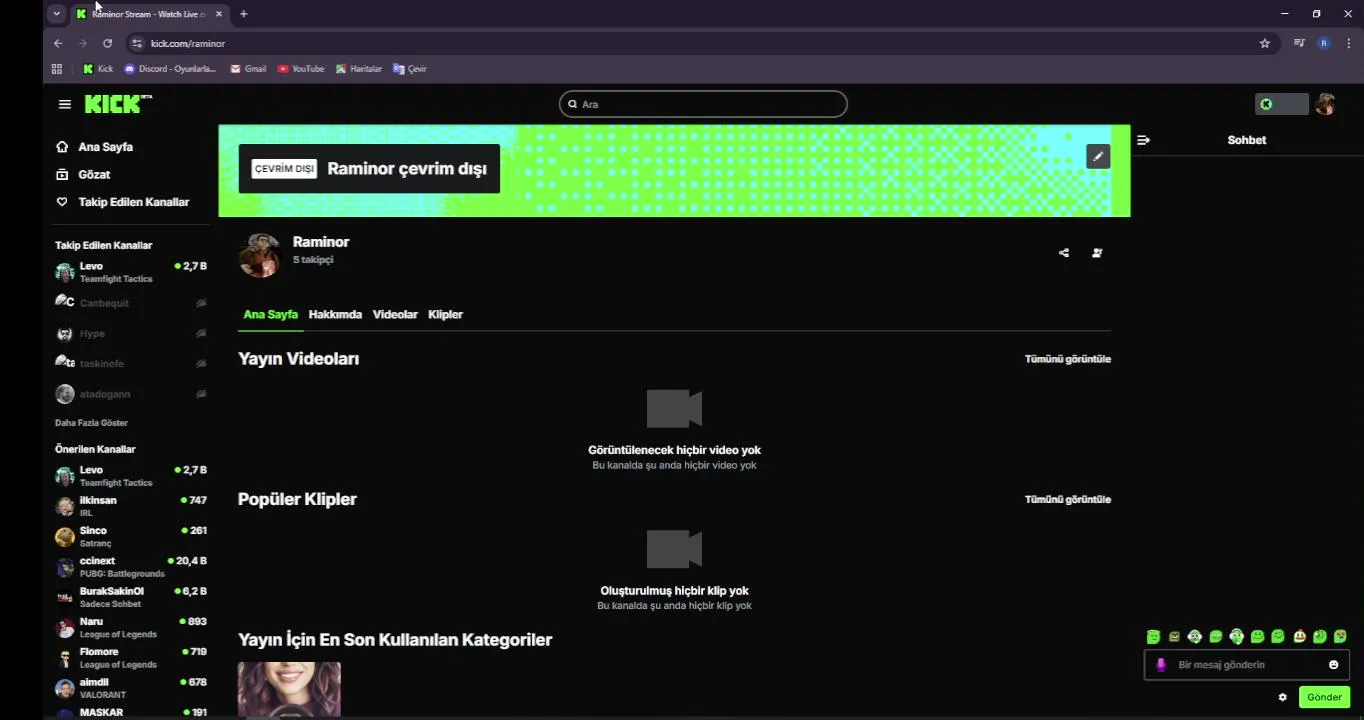Open Discord bookmark in bookmarks bar
Viewport: 1364px width, 720px height.
click(170, 69)
